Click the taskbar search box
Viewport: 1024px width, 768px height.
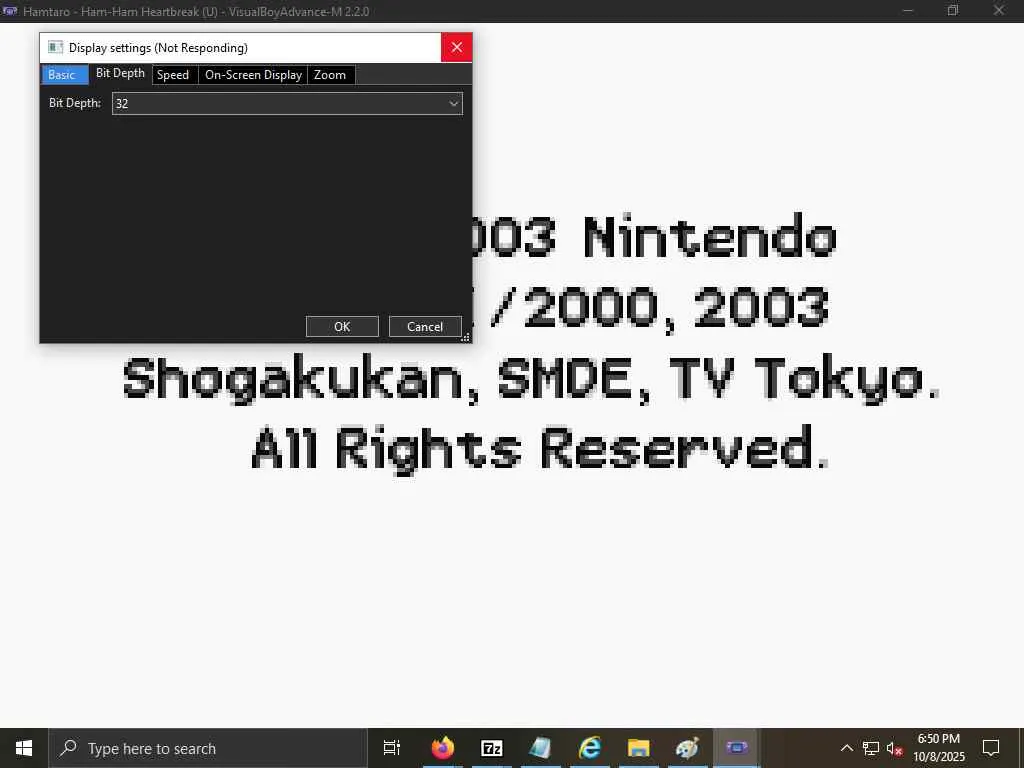(x=208, y=748)
